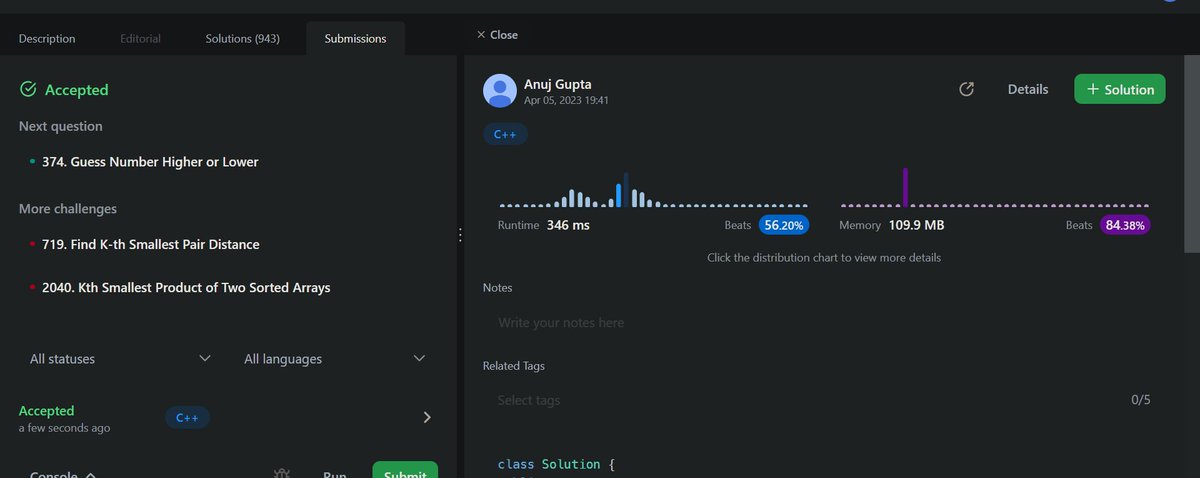The height and width of the screenshot is (478, 1200).
Task: Click the Apr 05, 2023 19:41 timestamp
Action: click(566, 100)
